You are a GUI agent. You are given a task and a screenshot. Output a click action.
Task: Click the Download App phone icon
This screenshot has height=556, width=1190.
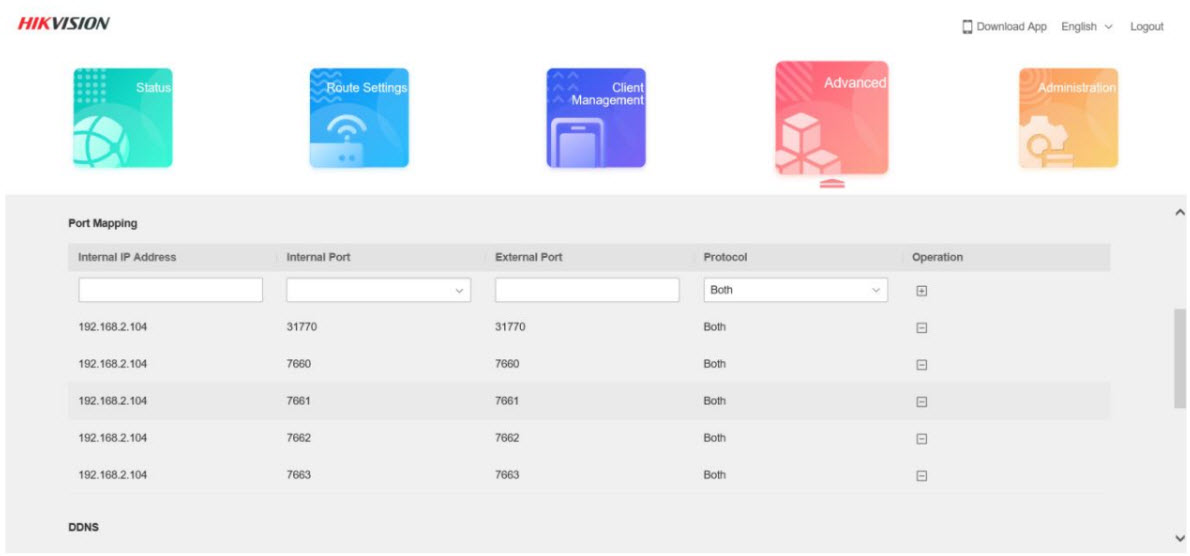[967, 27]
